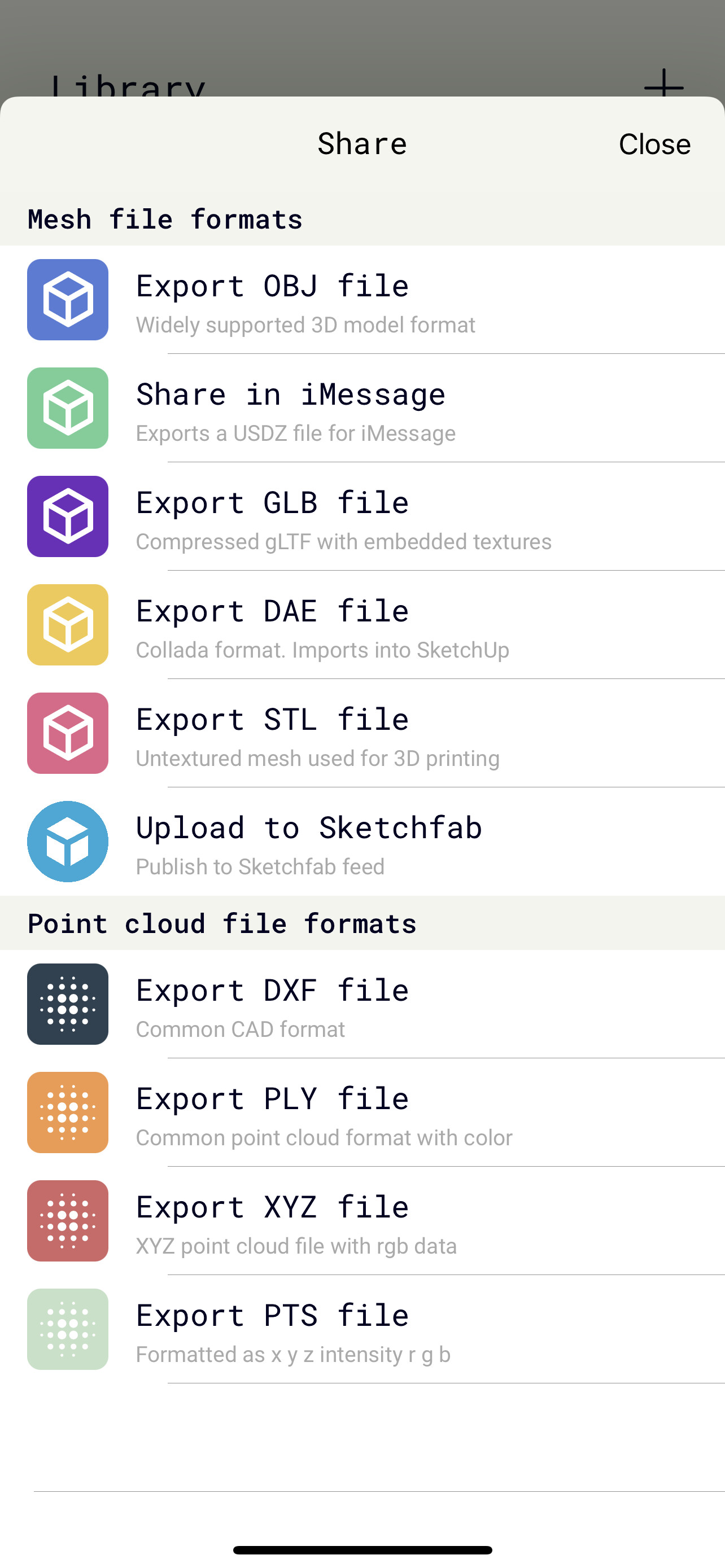Tap the purple GLB cube icon
The height and width of the screenshot is (1568, 725).
(68, 516)
